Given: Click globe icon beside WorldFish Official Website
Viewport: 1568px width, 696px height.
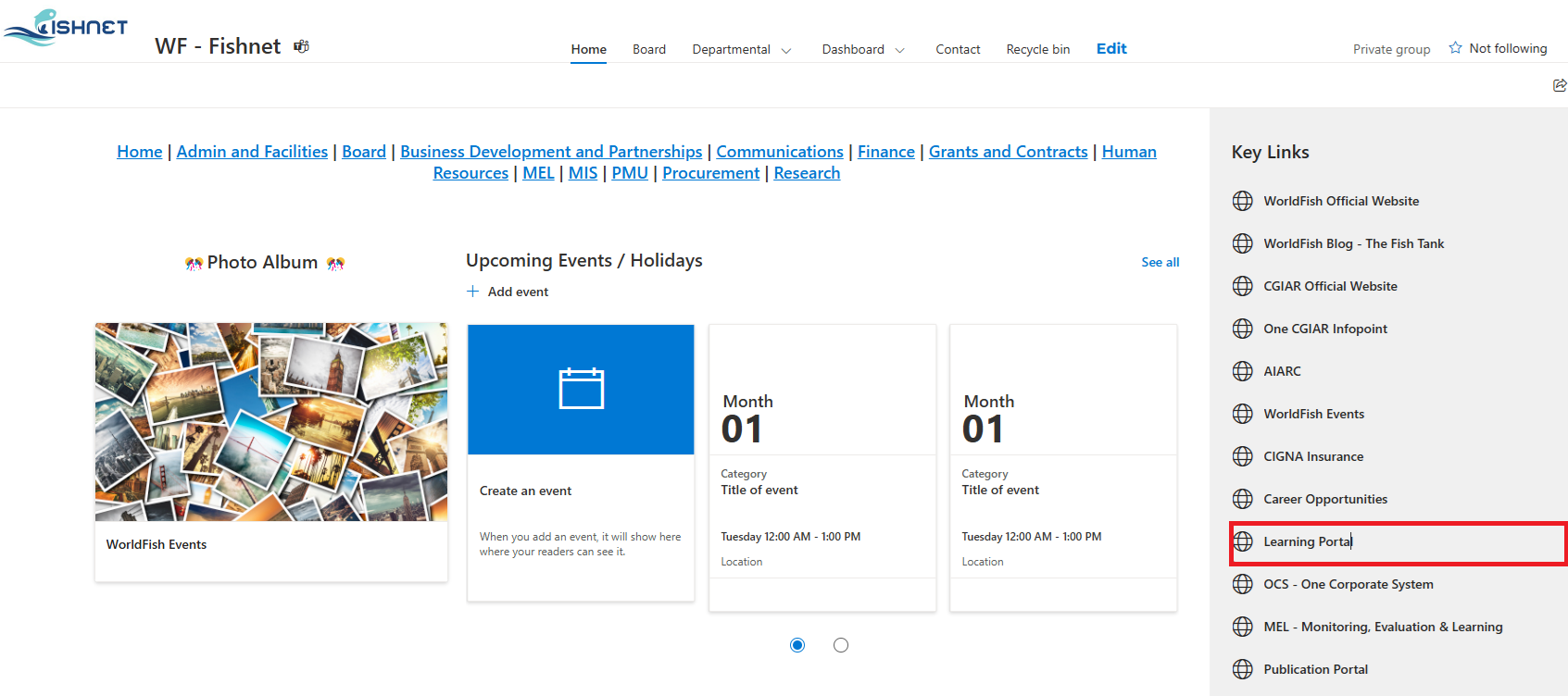Looking at the screenshot, I should (x=1243, y=201).
